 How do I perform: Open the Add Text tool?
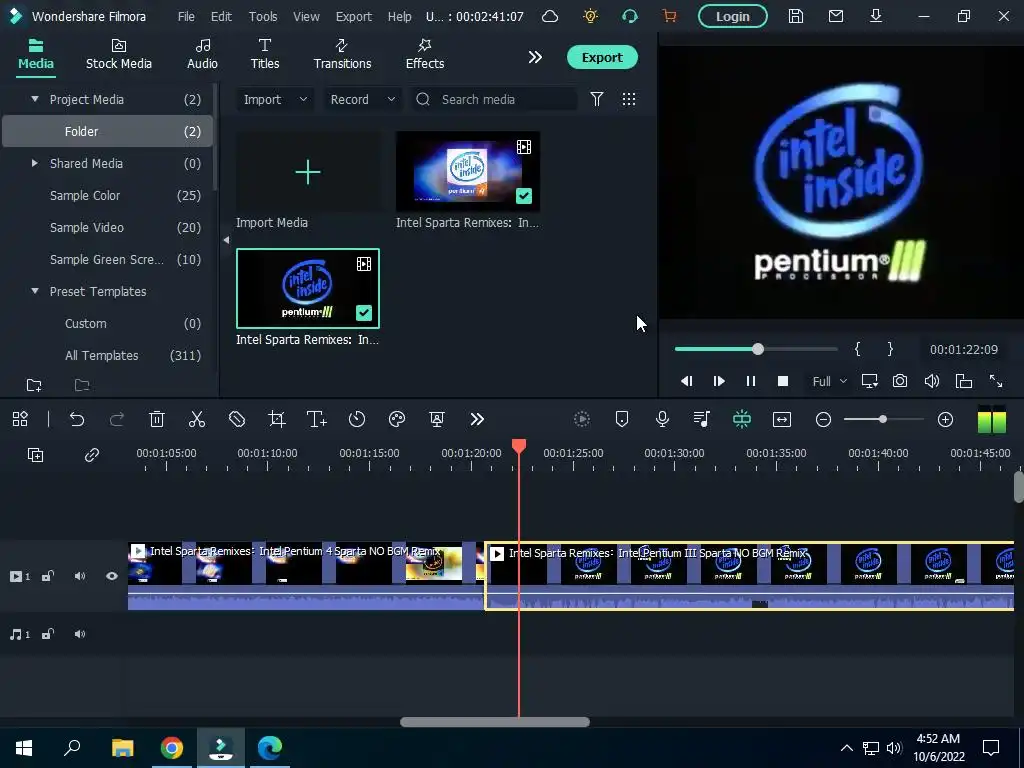[317, 419]
